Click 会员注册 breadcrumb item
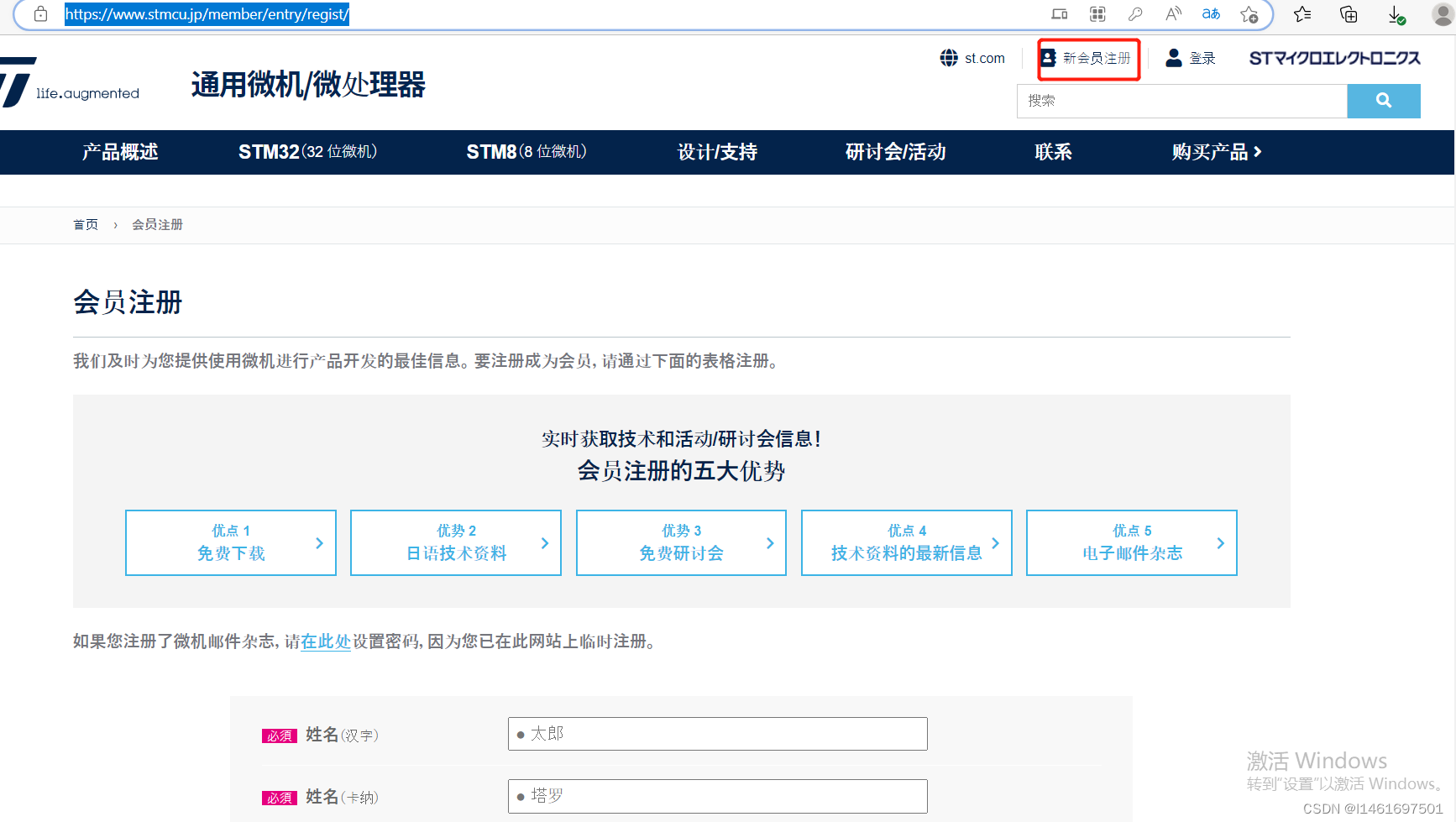This screenshot has height=822, width=1456. pyautogui.click(x=157, y=224)
